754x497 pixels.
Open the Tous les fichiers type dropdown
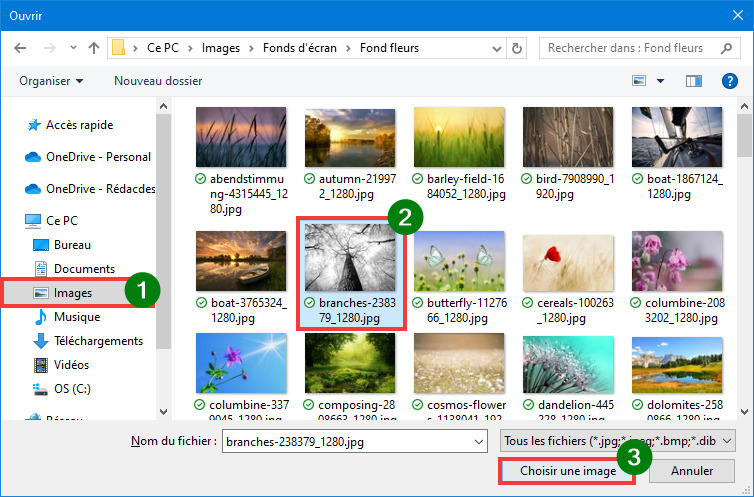[x=617, y=441]
